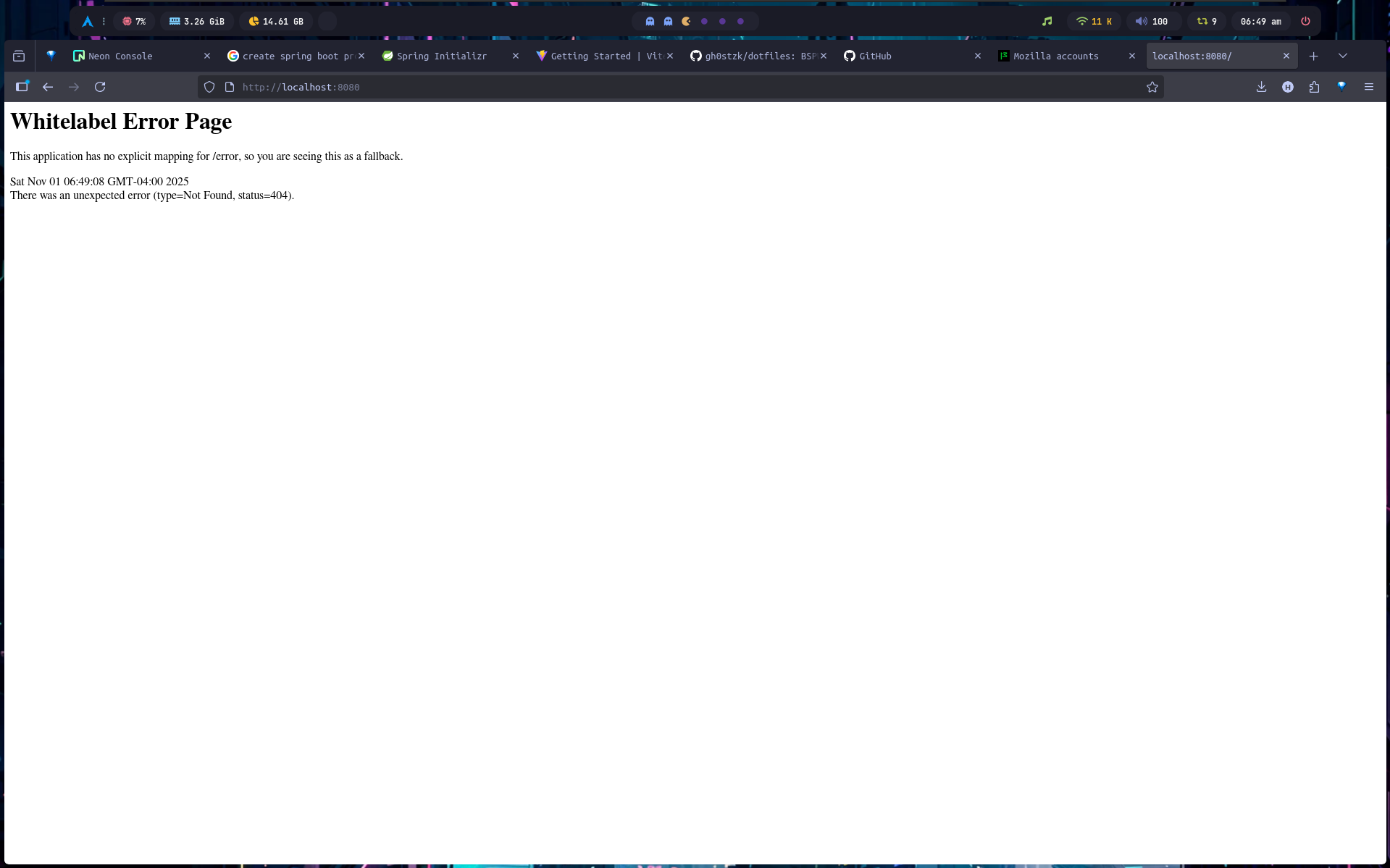Click the red power icon in top bar
This screenshot has width=1390, height=868.
coord(1305,21)
